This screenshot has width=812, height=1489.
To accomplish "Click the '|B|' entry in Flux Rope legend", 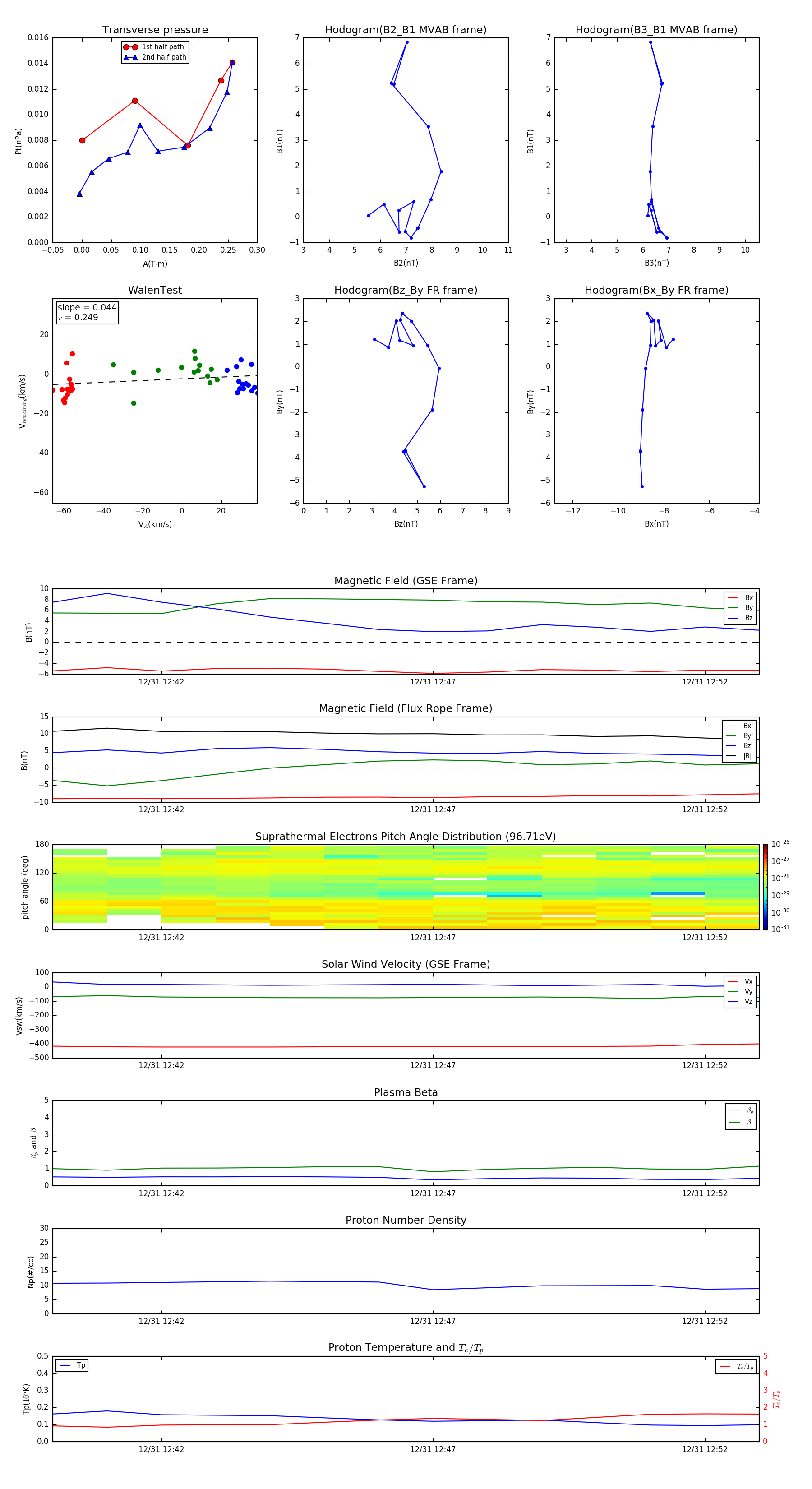I will tap(739, 756).
